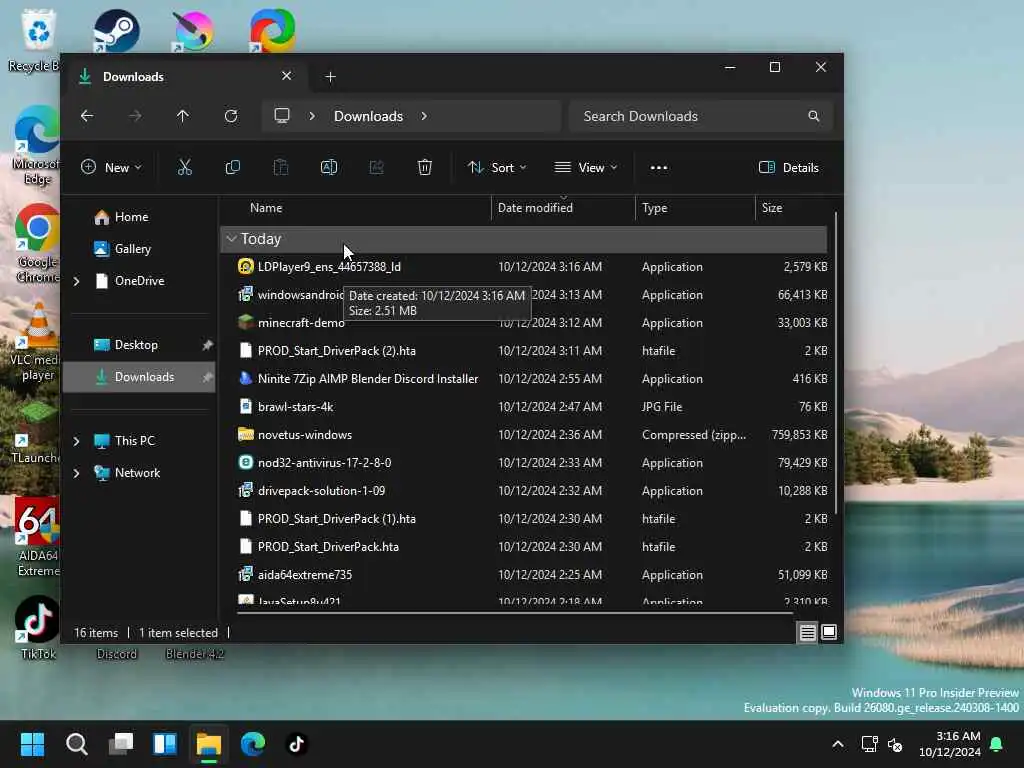Click the Rename icon in toolbar

[328, 168]
